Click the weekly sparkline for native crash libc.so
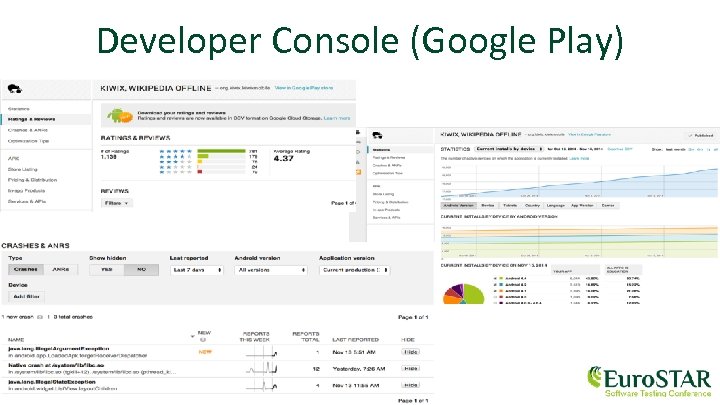 261,369
